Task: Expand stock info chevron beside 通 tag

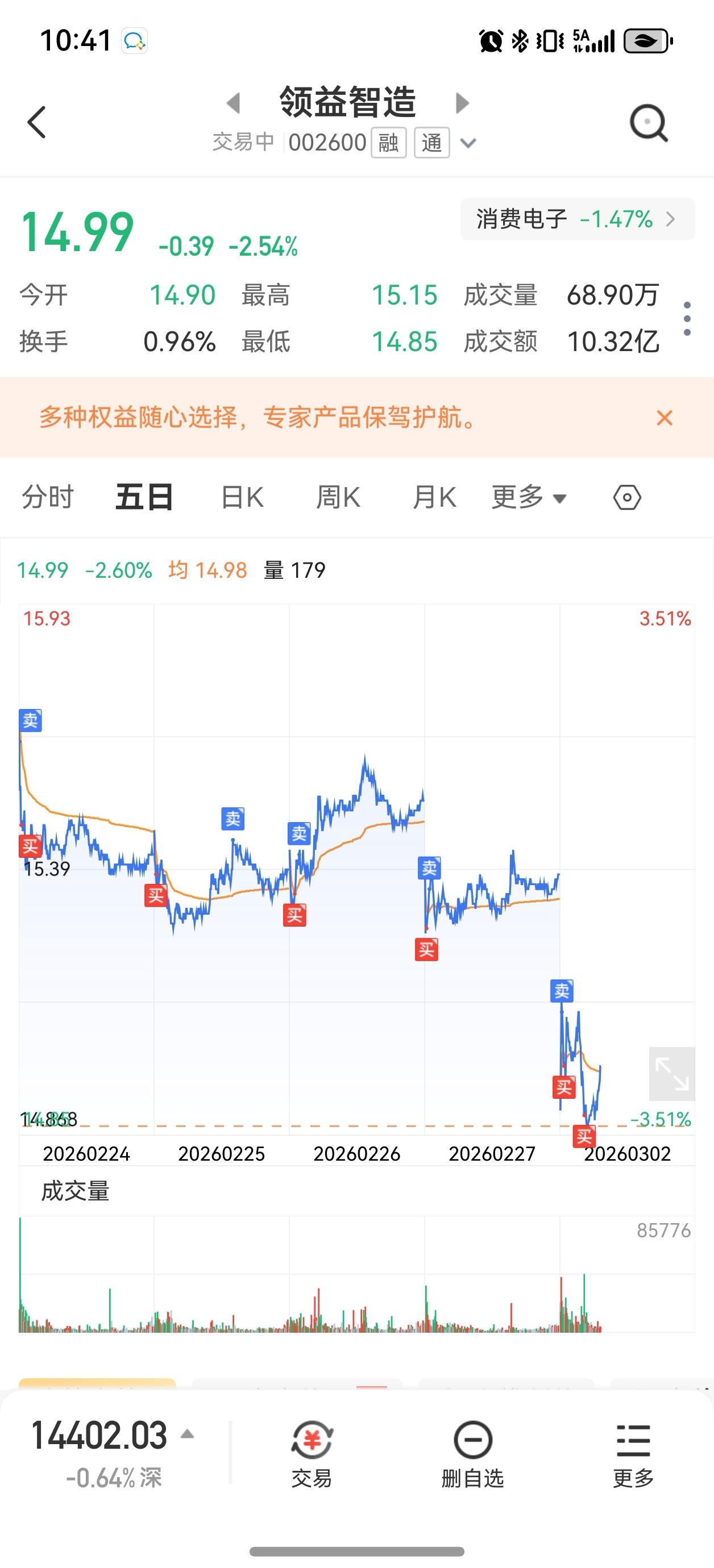Action: pyautogui.click(x=468, y=144)
